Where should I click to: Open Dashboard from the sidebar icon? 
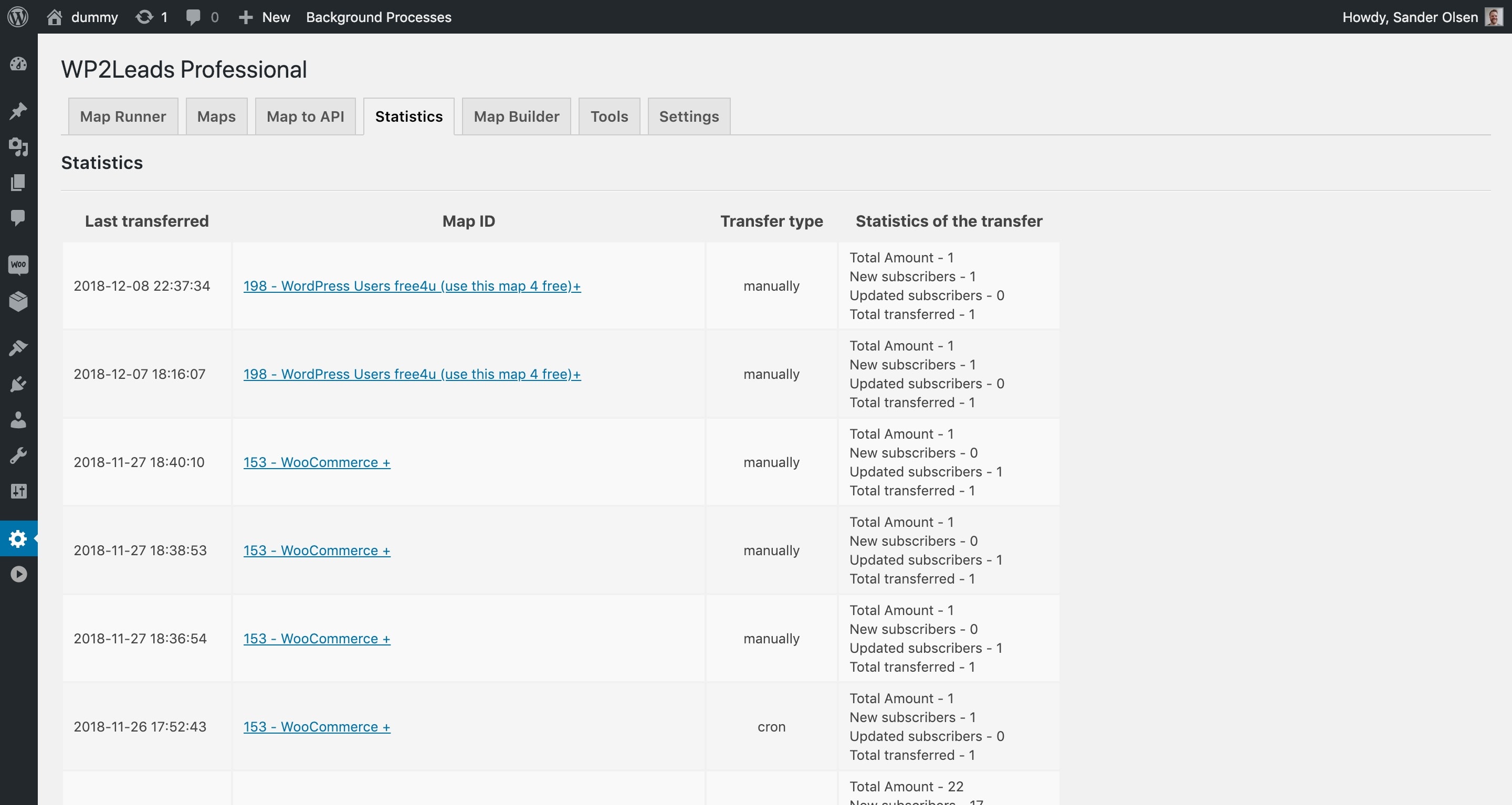(x=18, y=64)
